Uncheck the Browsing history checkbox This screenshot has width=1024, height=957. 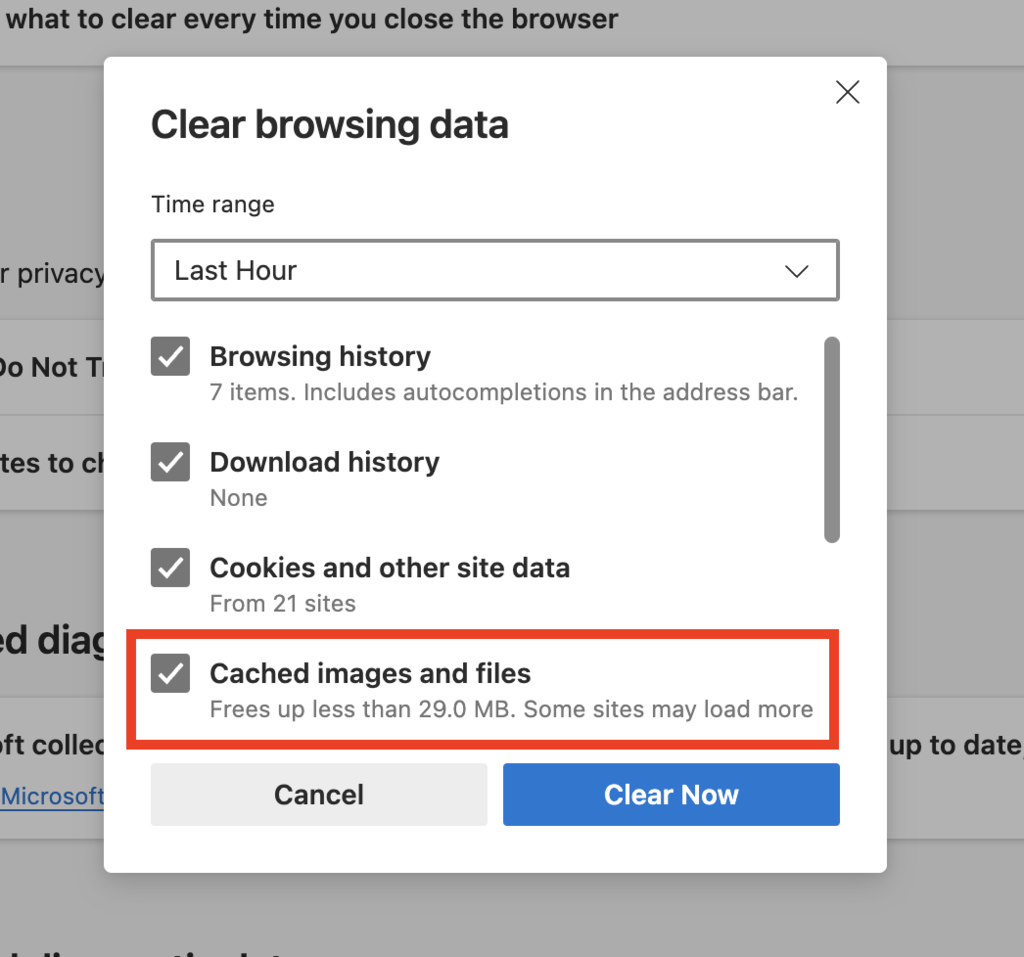pyautogui.click(x=170, y=356)
